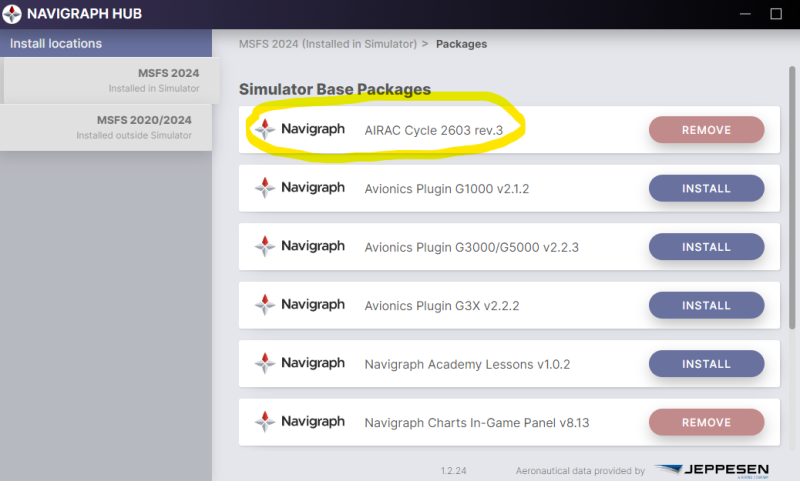
Task: Remove Navigraph Charts In-Game Panel v8.13
Action: point(707,422)
